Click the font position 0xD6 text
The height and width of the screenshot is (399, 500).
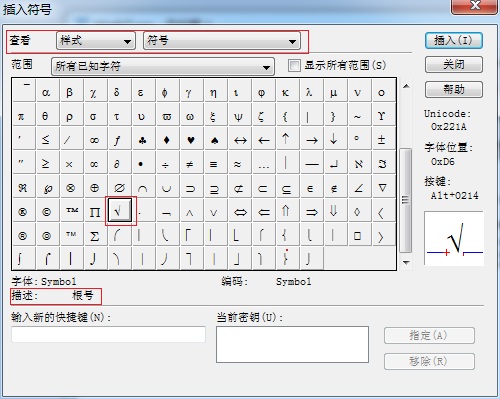pos(443,162)
